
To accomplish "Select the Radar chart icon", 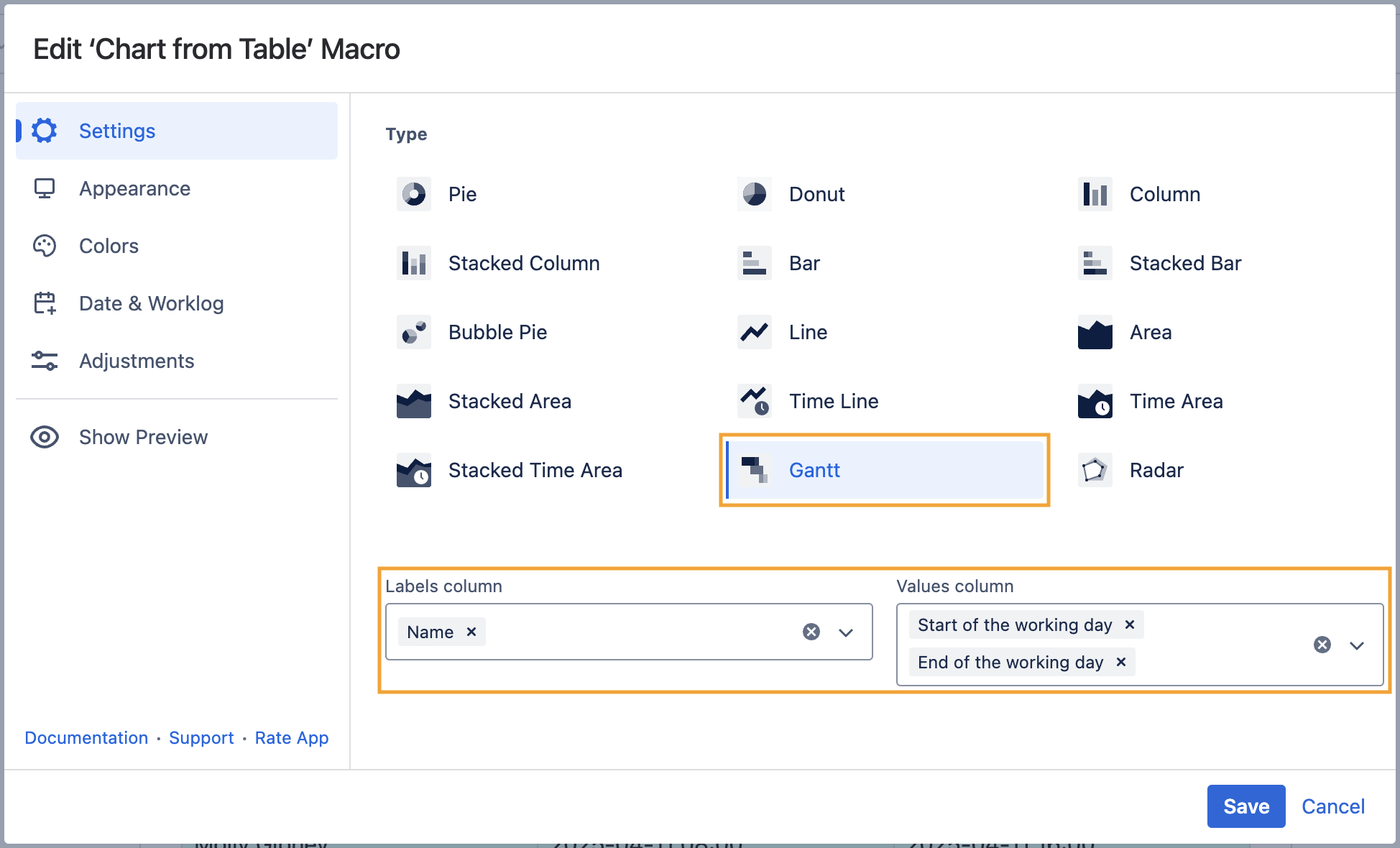I will pyautogui.click(x=1095, y=470).
